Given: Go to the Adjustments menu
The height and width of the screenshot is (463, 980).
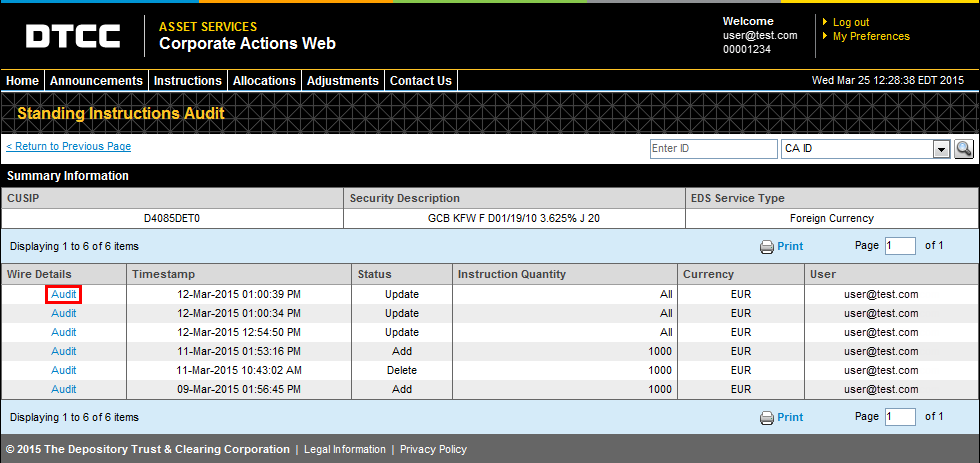Looking at the screenshot, I should 343,81.
